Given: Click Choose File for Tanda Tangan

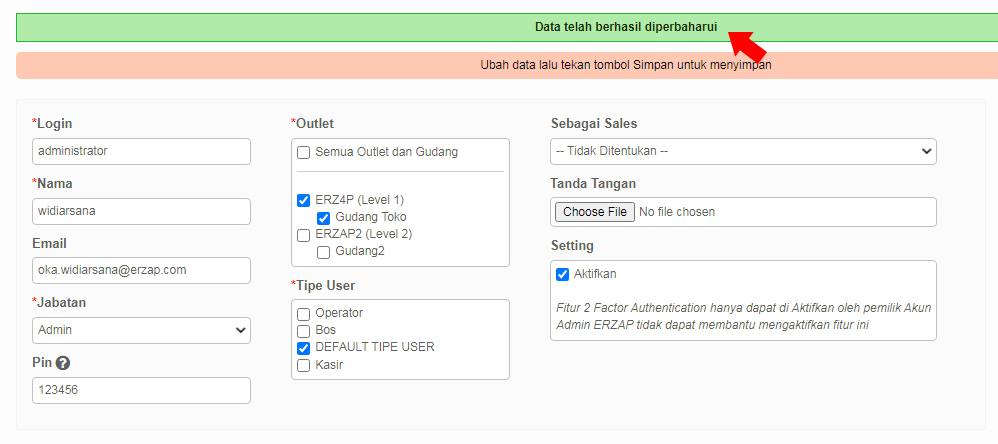Looking at the screenshot, I should click(x=594, y=212).
